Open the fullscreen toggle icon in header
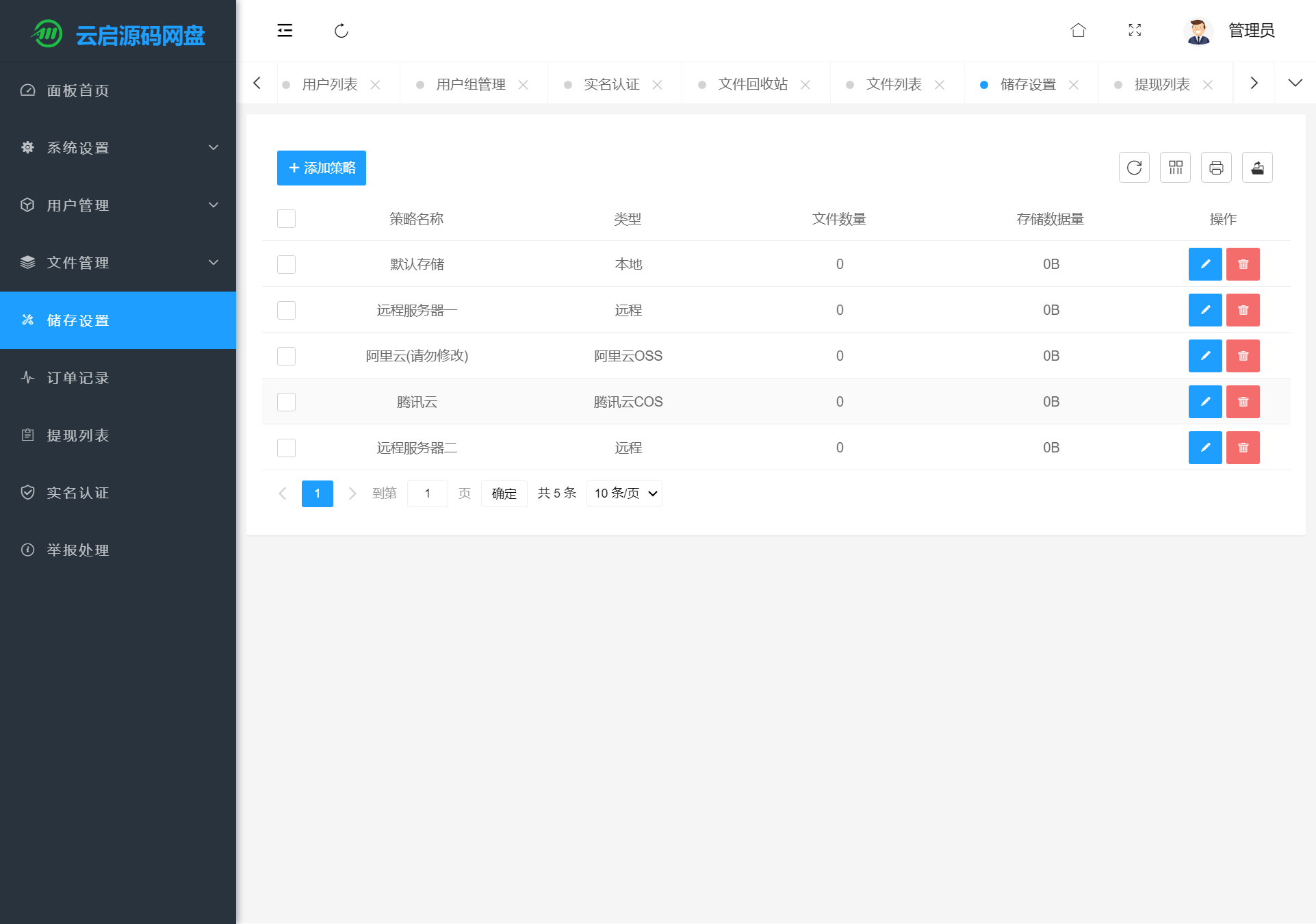1316x924 pixels. pos(1135,30)
